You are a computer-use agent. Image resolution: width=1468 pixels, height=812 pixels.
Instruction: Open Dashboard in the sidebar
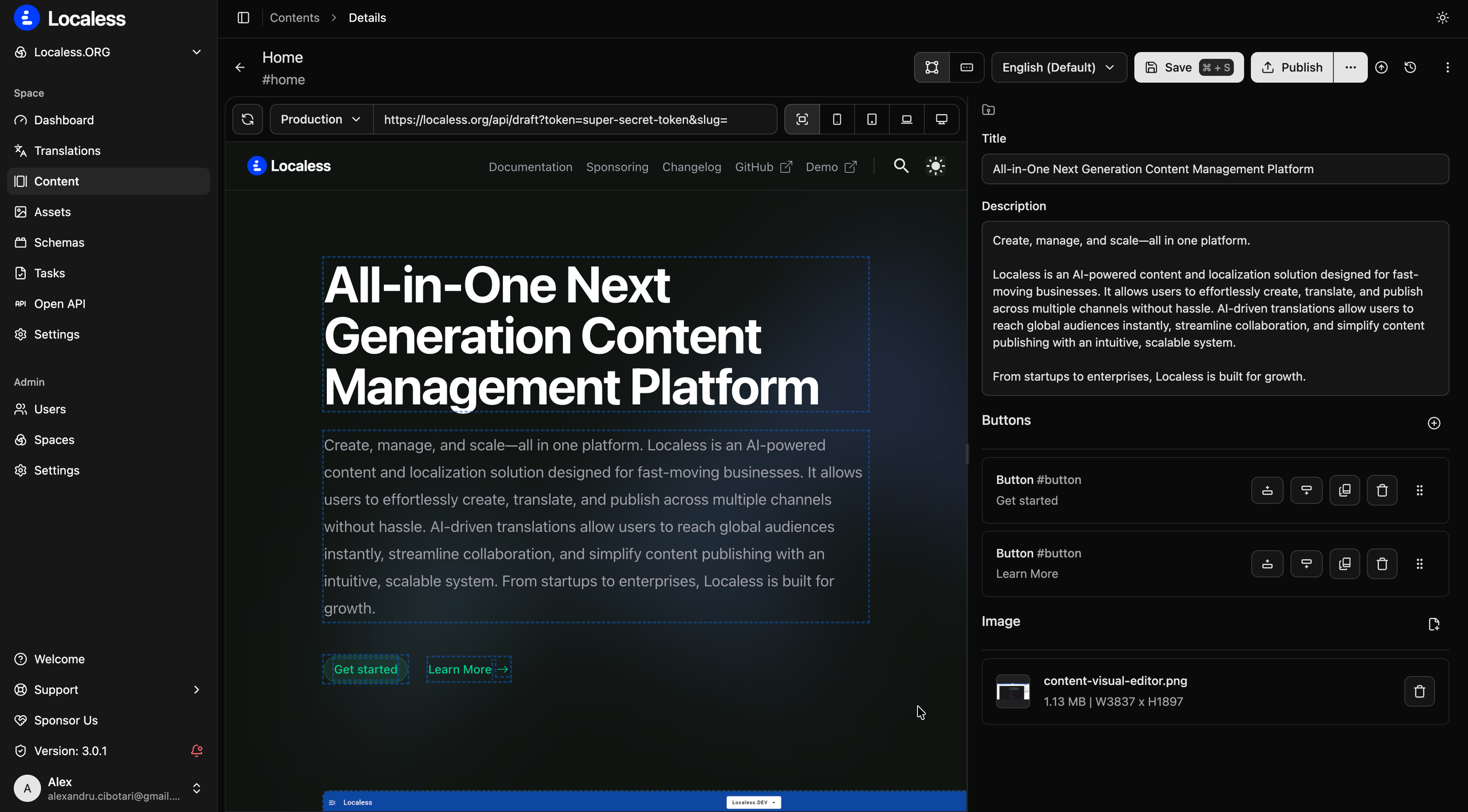tap(108, 120)
